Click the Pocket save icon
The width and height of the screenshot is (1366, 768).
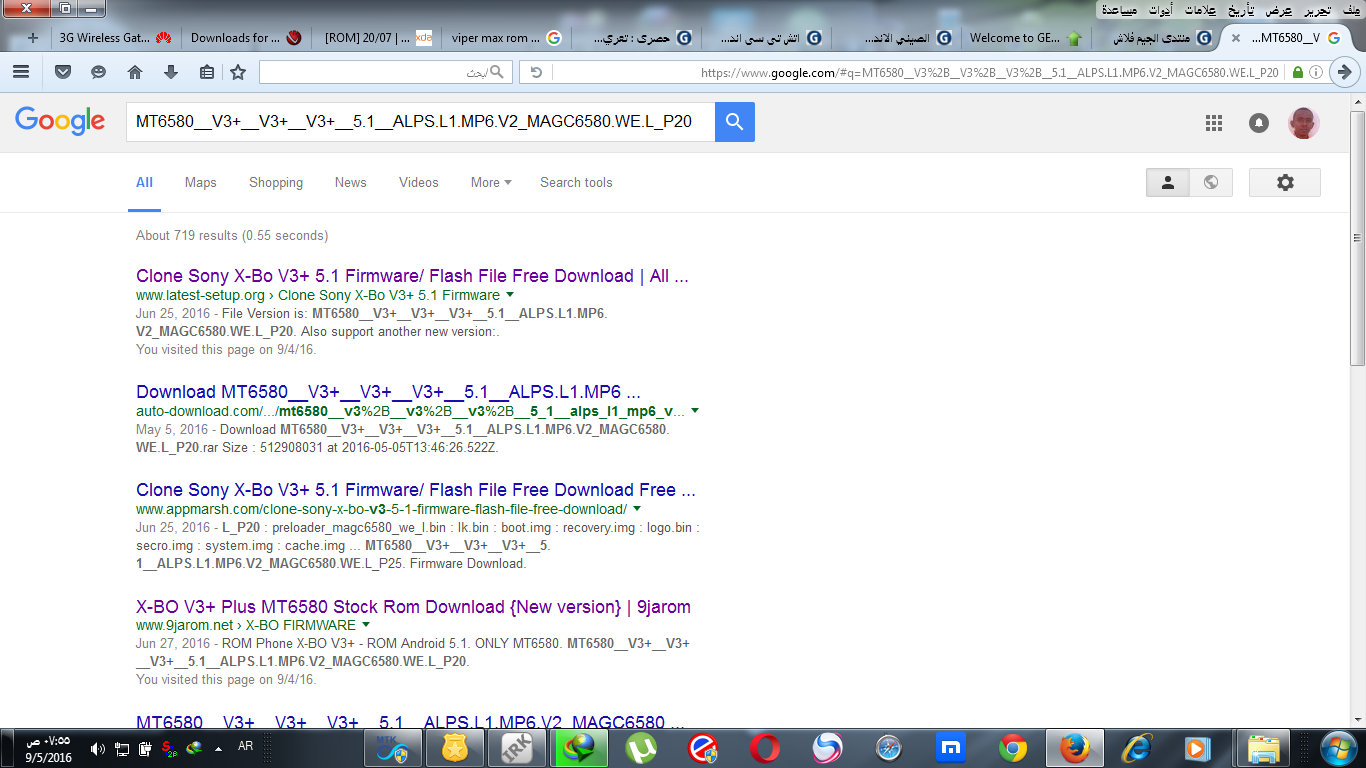pos(63,72)
